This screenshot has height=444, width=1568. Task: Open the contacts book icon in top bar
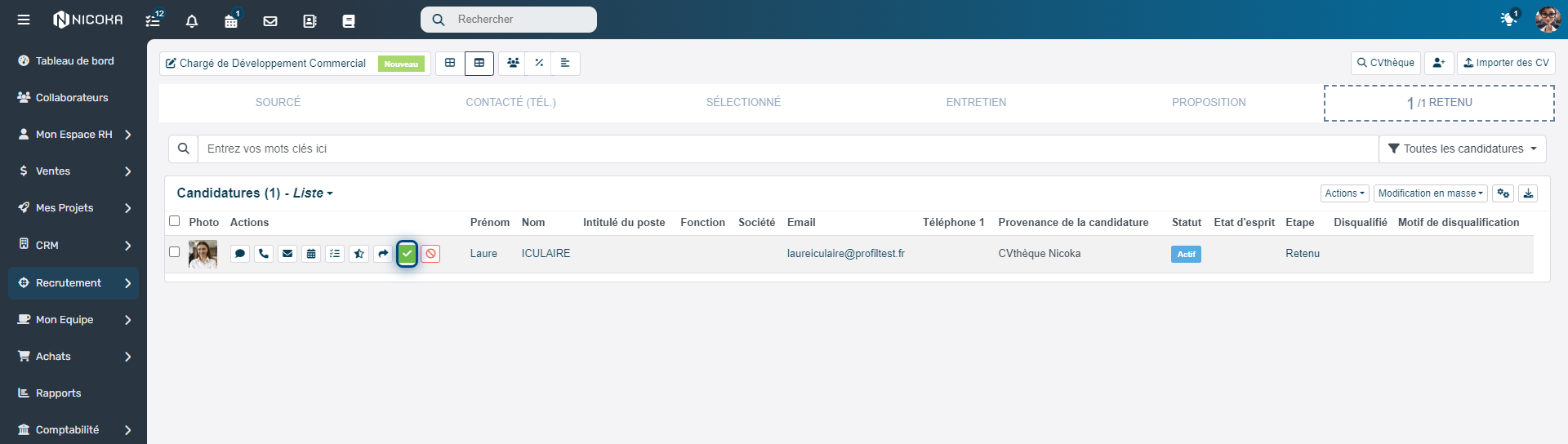coord(310,21)
